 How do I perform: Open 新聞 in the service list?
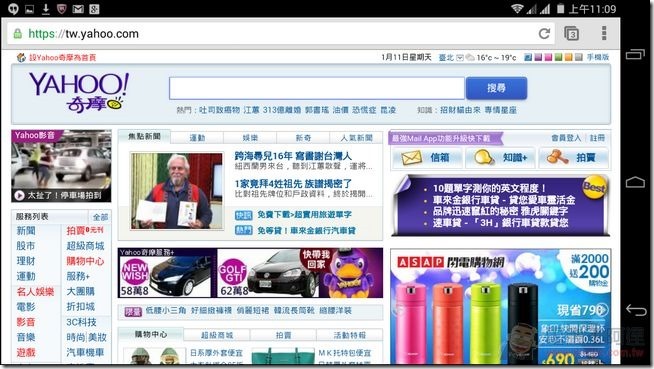26,231
